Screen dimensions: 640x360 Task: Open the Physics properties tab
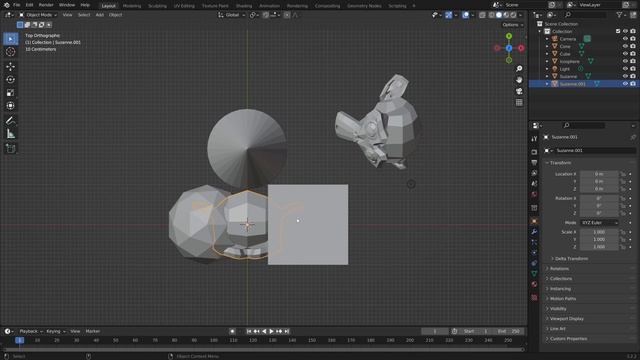point(534,253)
